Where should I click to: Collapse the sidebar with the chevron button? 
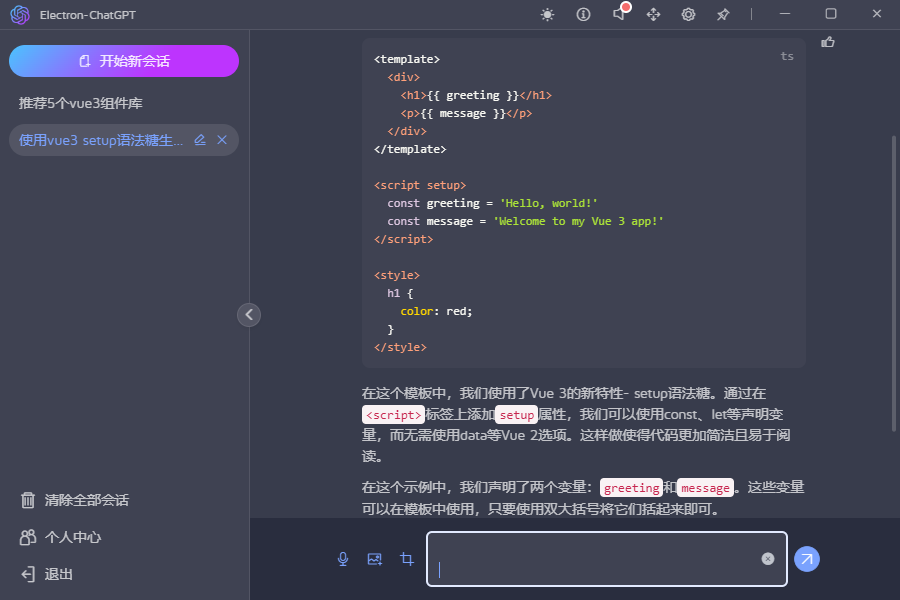point(249,315)
